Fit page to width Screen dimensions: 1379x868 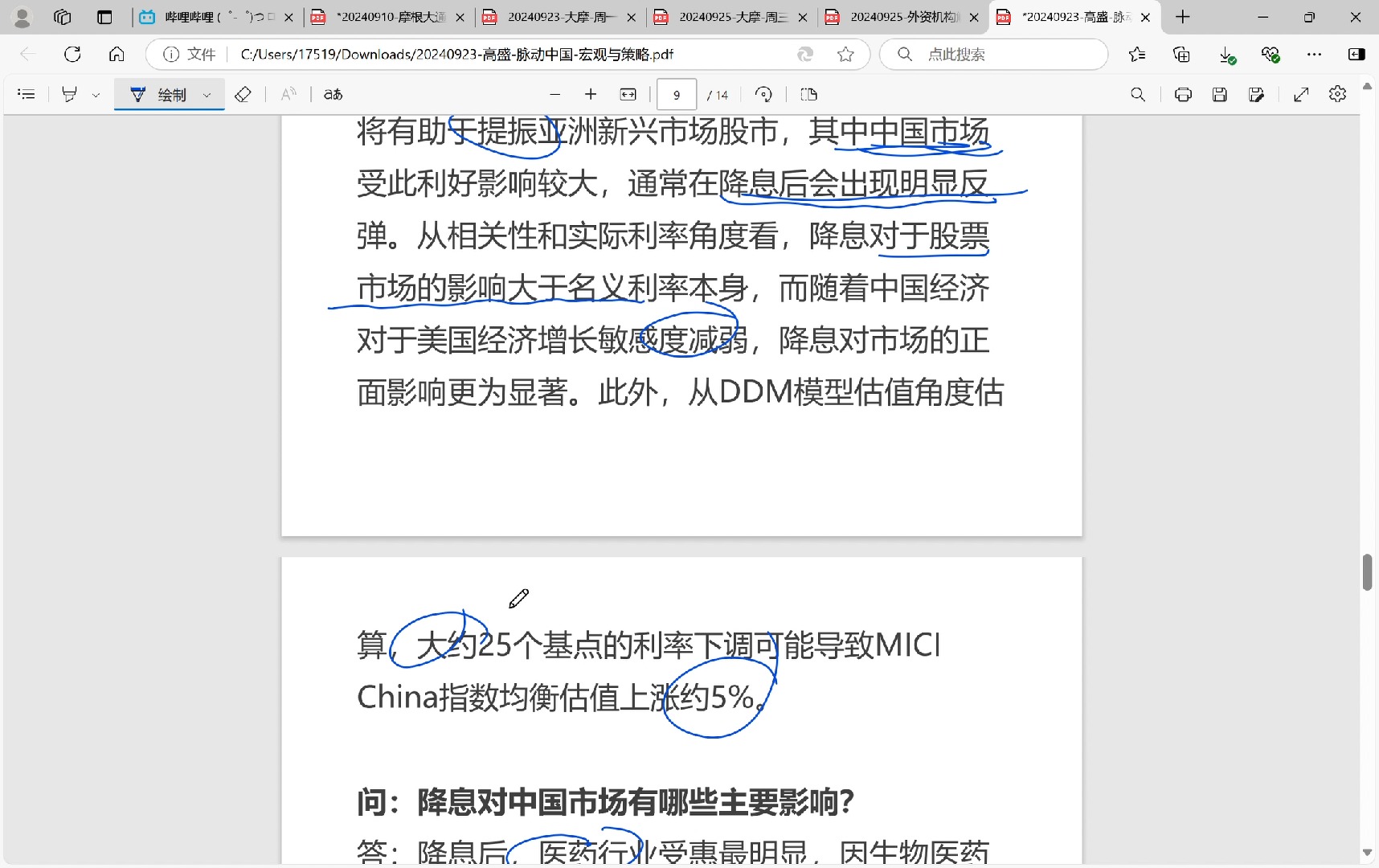(x=628, y=95)
